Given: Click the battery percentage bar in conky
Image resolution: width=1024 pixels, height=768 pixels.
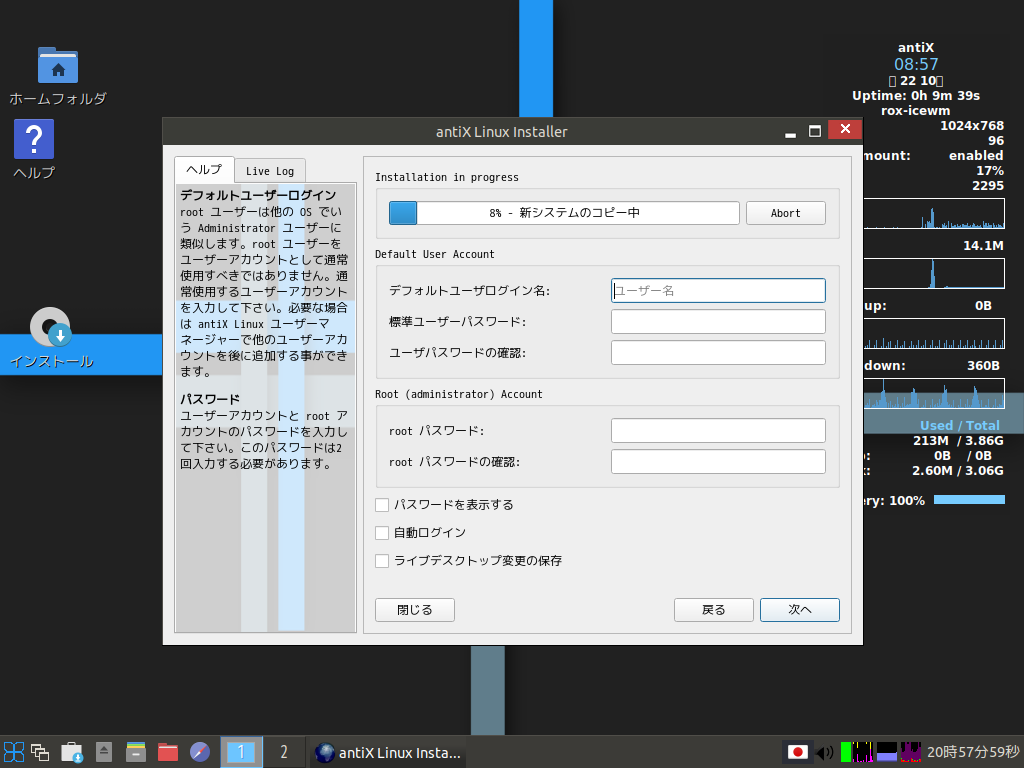Looking at the screenshot, I should tap(969, 500).
